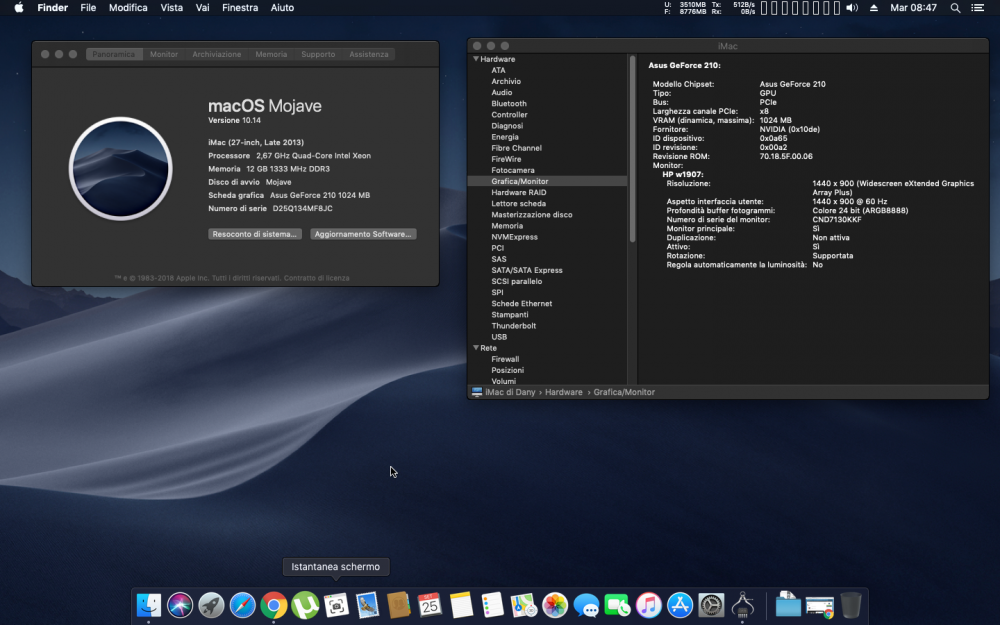Launch Google Chrome from the dock
The width and height of the screenshot is (1000, 625).
[x=274, y=605]
